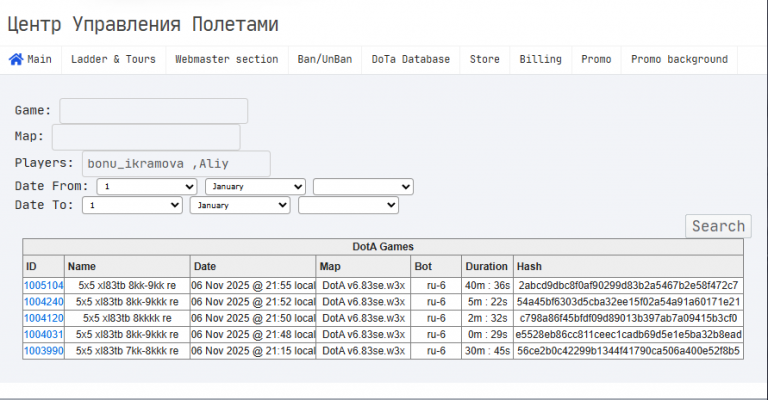Open game ID 1005104
Image resolution: width=768 pixels, height=400 pixels.
click(44, 285)
